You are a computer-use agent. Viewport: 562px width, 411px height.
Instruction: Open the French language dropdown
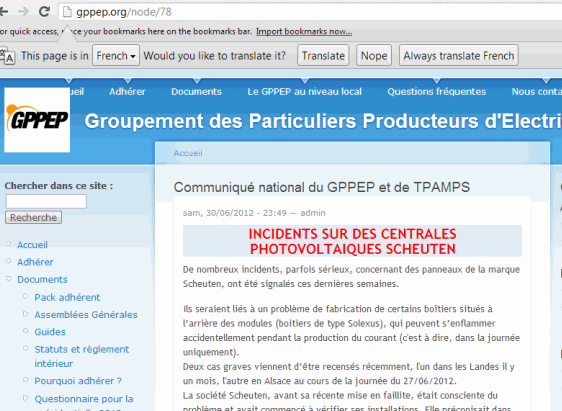click(x=116, y=56)
